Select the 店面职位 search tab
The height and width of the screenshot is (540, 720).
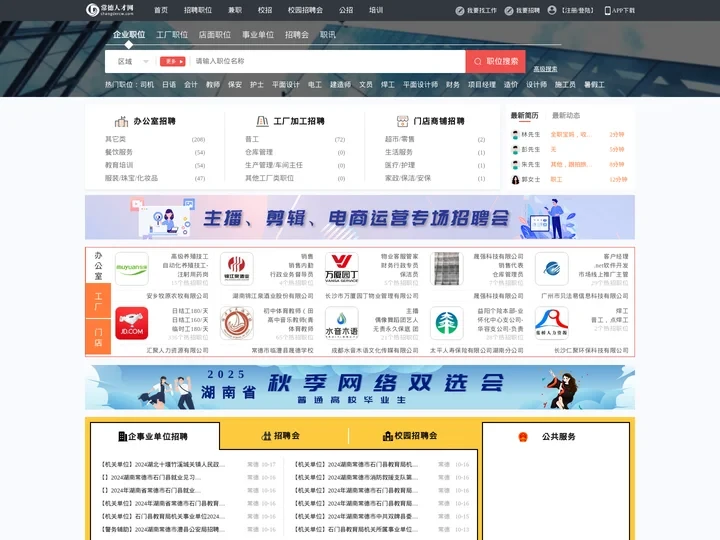[215, 34]
